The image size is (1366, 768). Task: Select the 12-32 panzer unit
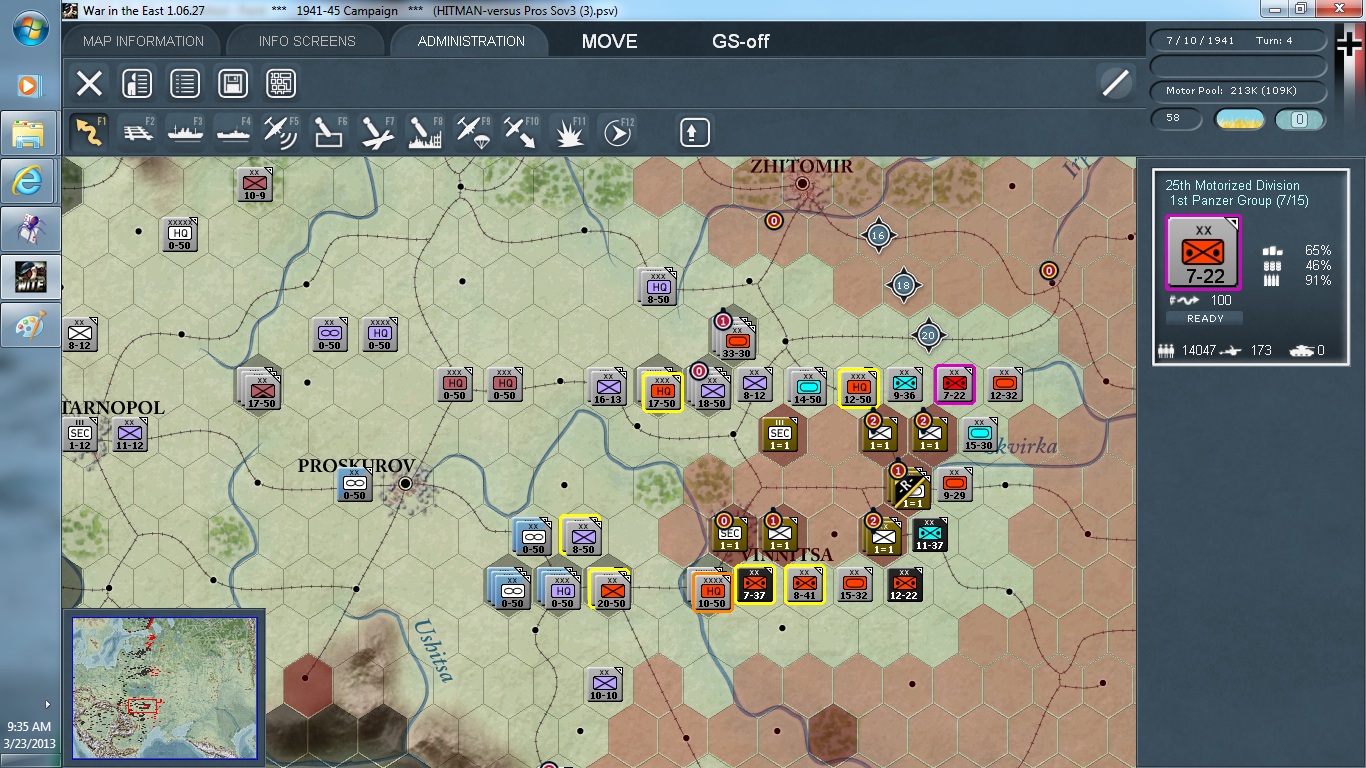1004,385
